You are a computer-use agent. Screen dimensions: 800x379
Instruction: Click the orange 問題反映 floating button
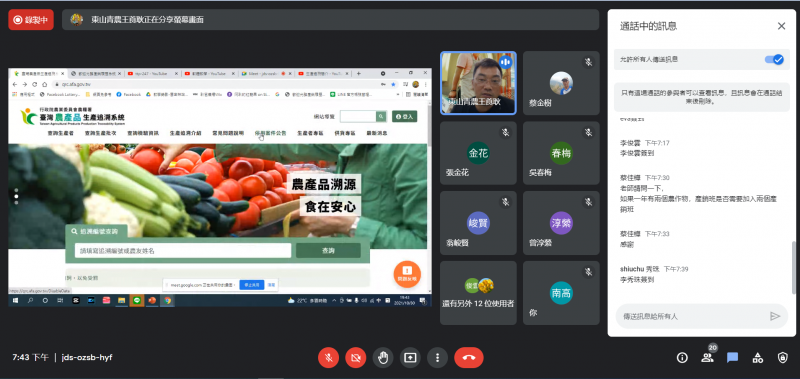[407, 274]
